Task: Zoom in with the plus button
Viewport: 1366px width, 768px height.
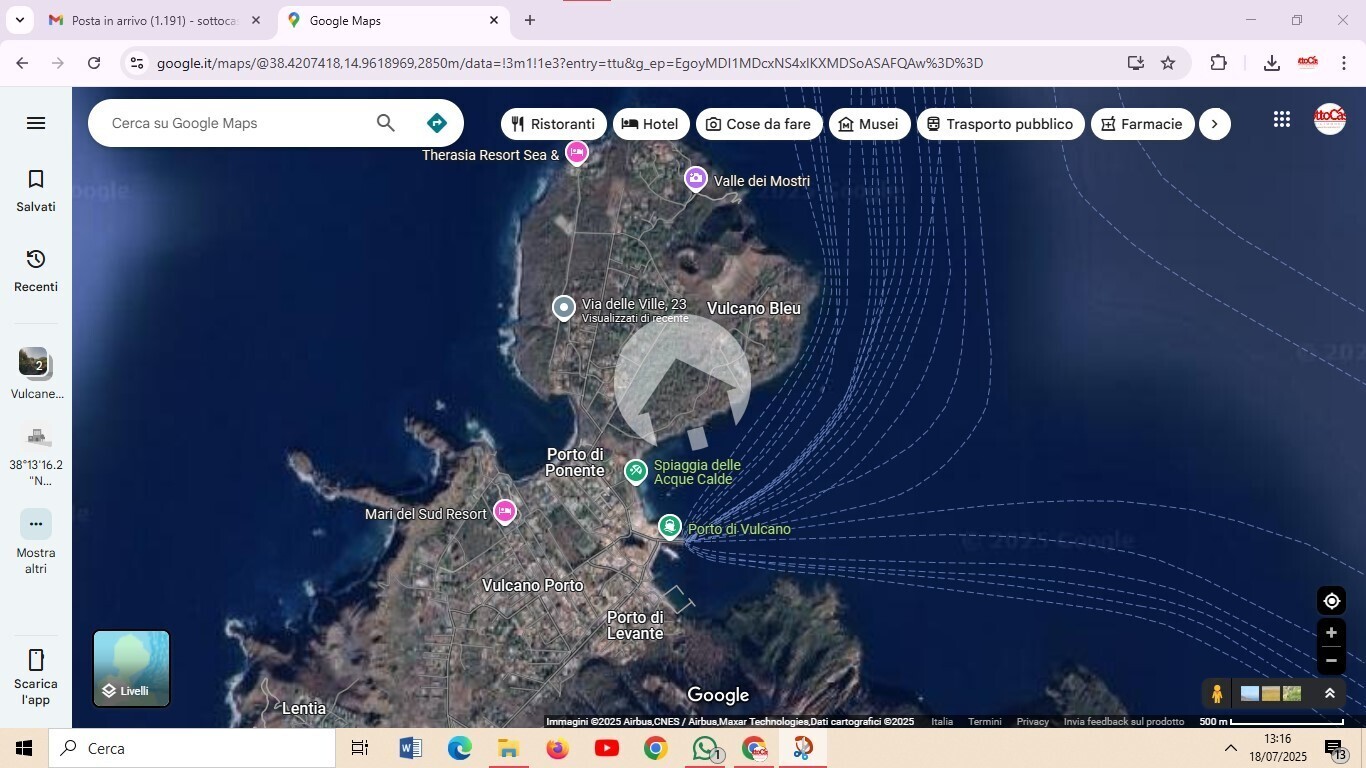Action: 1331,633
